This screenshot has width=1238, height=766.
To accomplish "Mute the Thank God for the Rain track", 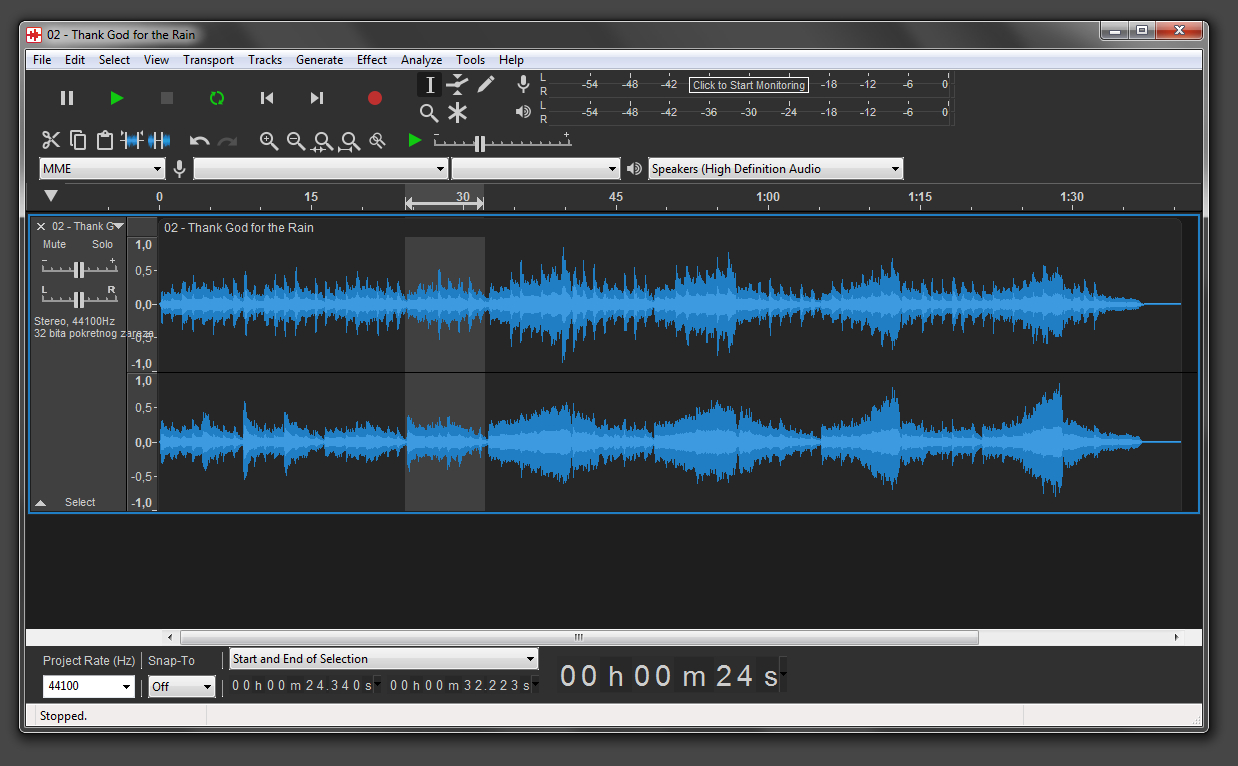I will tap(55, 244).
